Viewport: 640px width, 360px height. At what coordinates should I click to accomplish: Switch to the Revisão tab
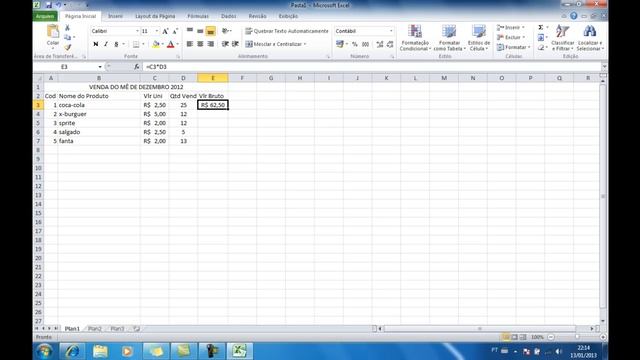tap(258, 16)
